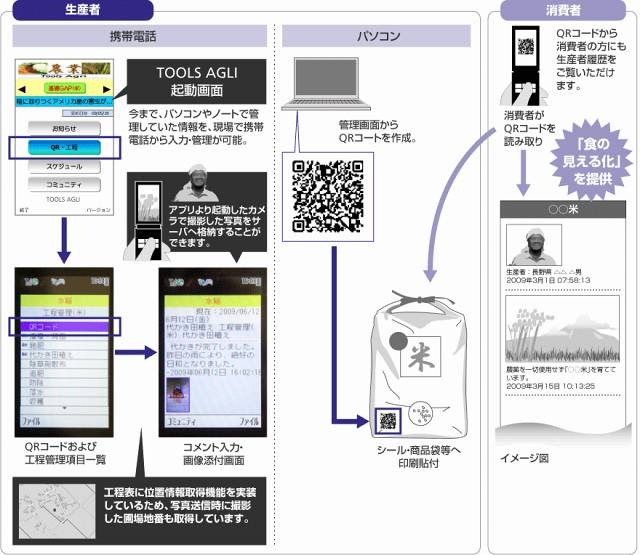The image size is (640, 555).
Task: Open the スケジュール button
Action: point(64,166)
